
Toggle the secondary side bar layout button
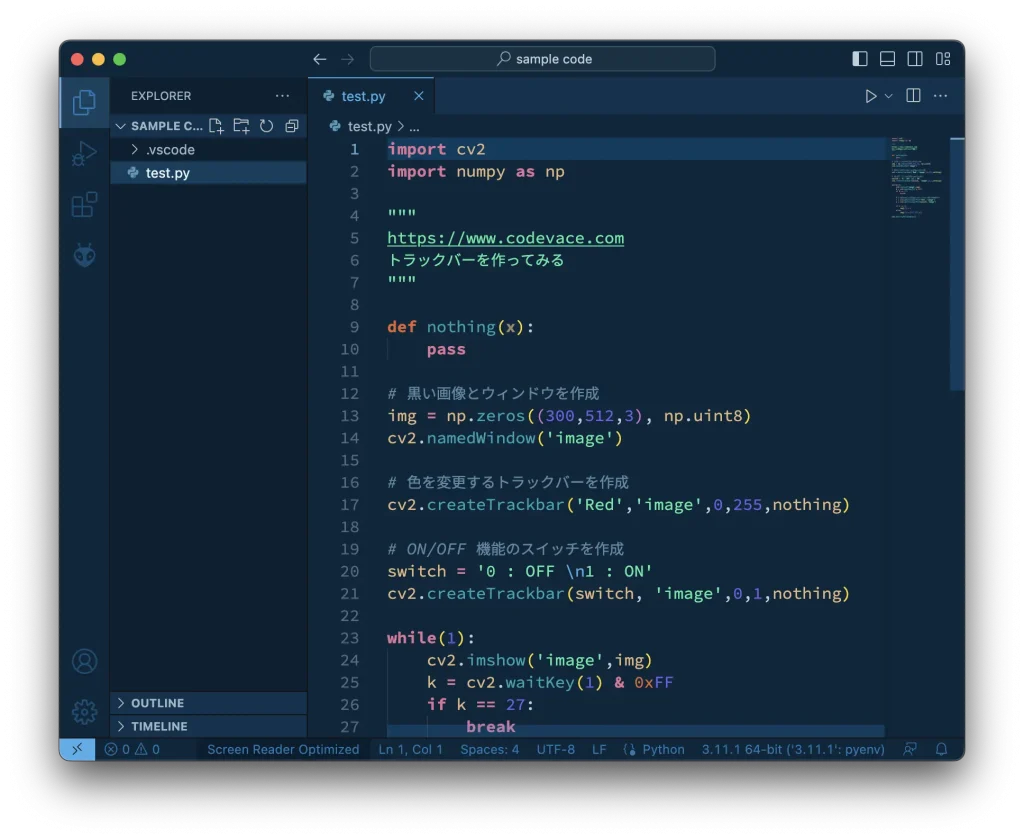[x=915, y=59]
